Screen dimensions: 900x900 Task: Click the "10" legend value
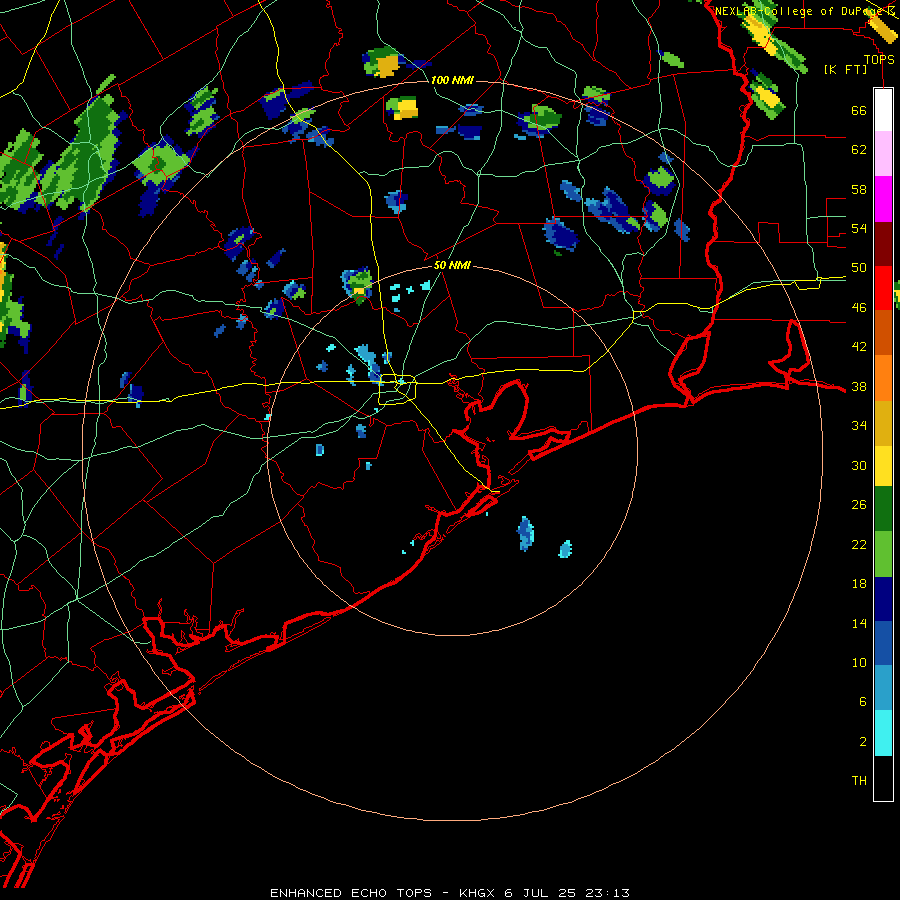[859, 663]
